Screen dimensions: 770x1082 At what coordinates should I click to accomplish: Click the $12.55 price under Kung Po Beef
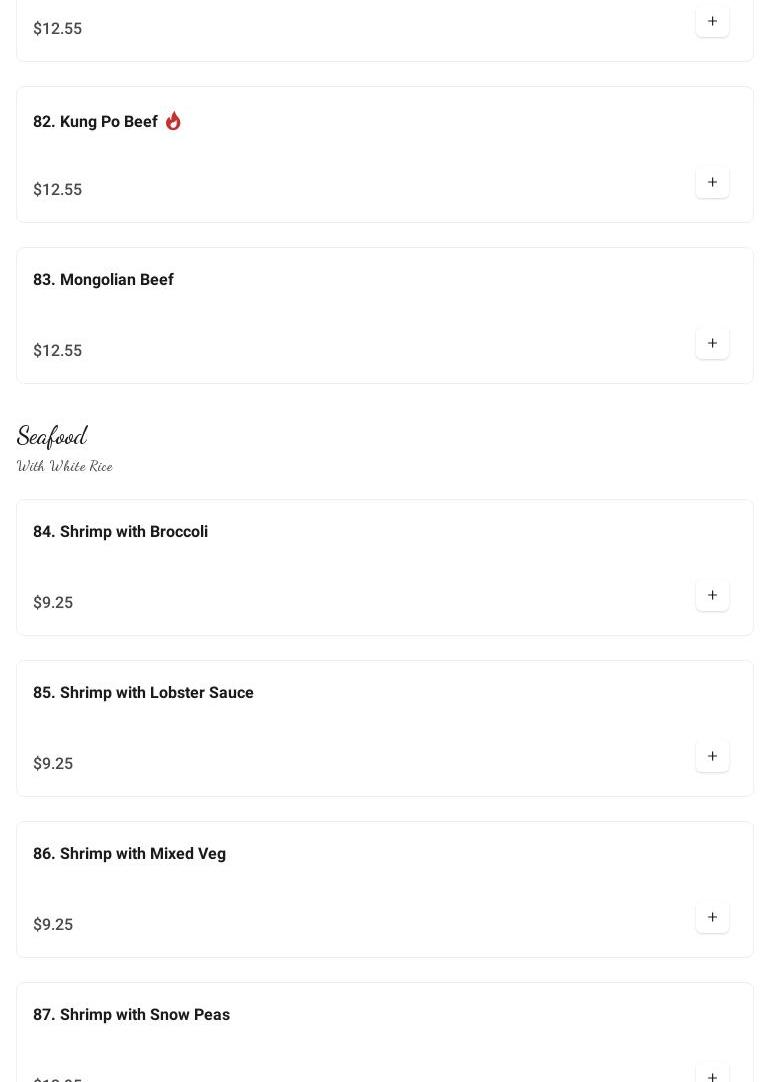pos(57,190)
